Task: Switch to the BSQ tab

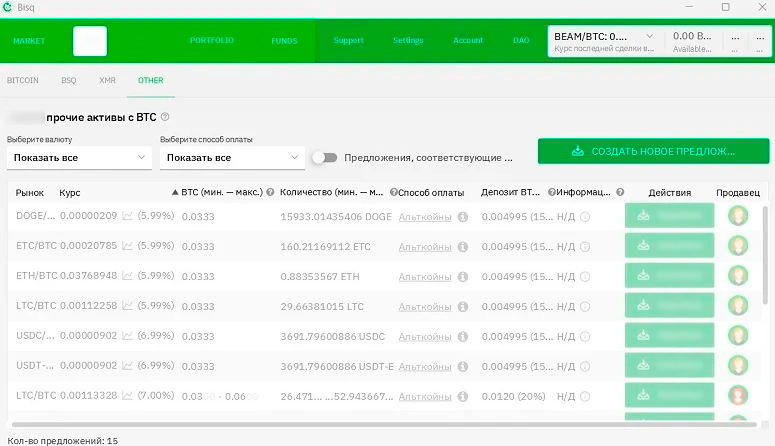Action: (x=68, y=80)
